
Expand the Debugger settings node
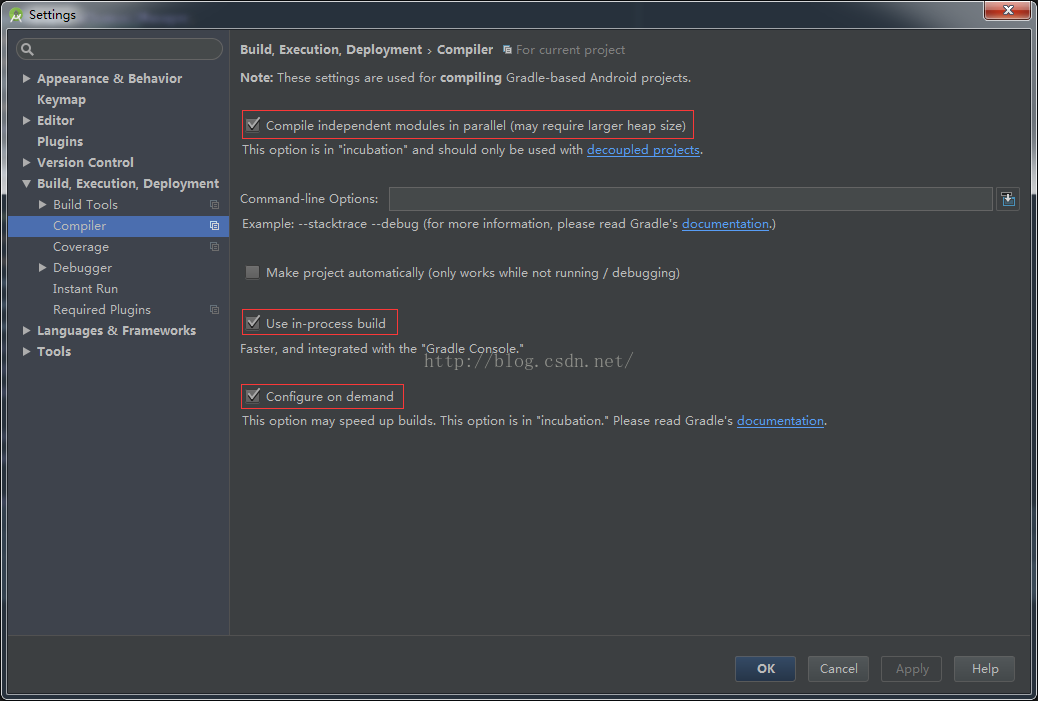point(43,268)
